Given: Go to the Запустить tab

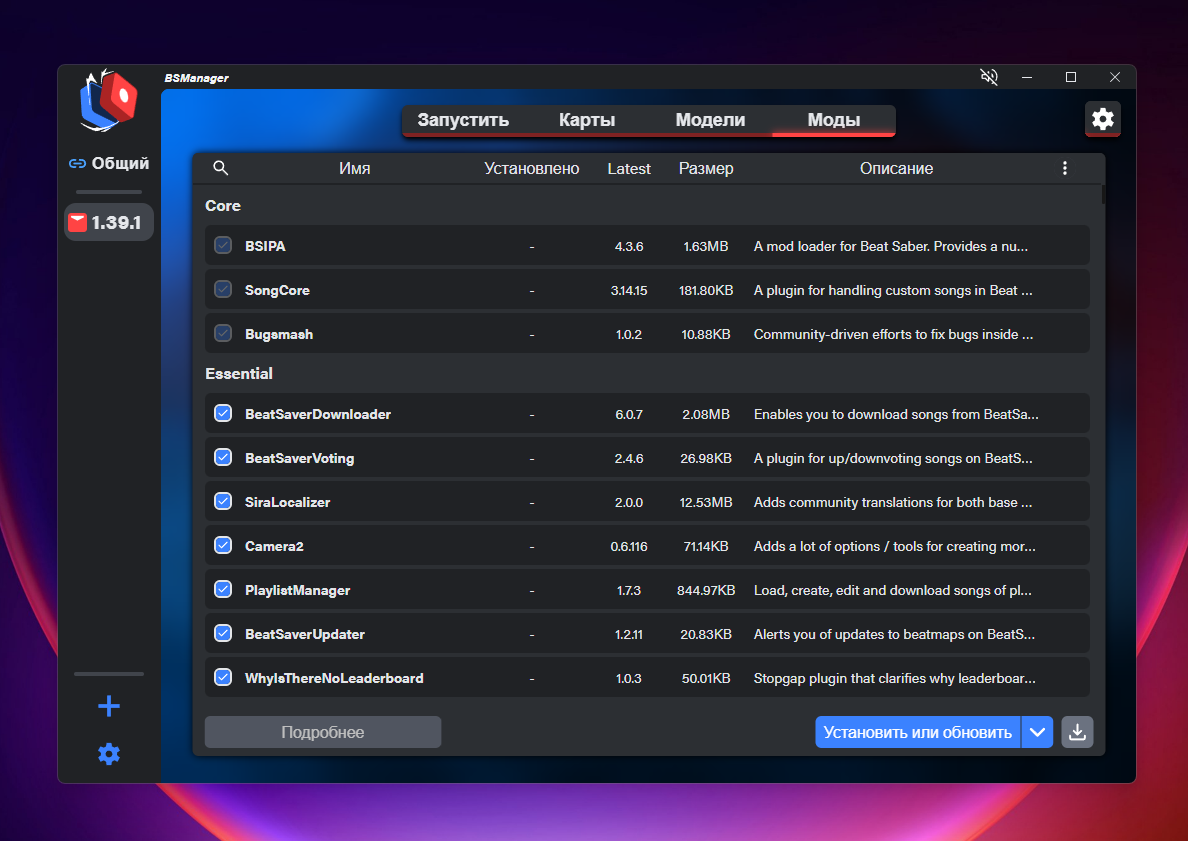Looking at the screenshot, I should coord(463,120).
